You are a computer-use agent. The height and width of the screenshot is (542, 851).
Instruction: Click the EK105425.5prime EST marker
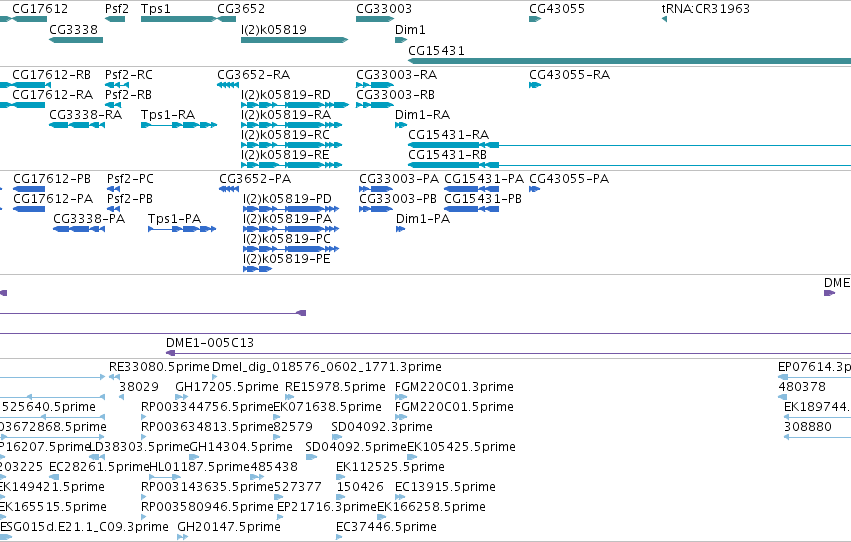tap(412, 457)
